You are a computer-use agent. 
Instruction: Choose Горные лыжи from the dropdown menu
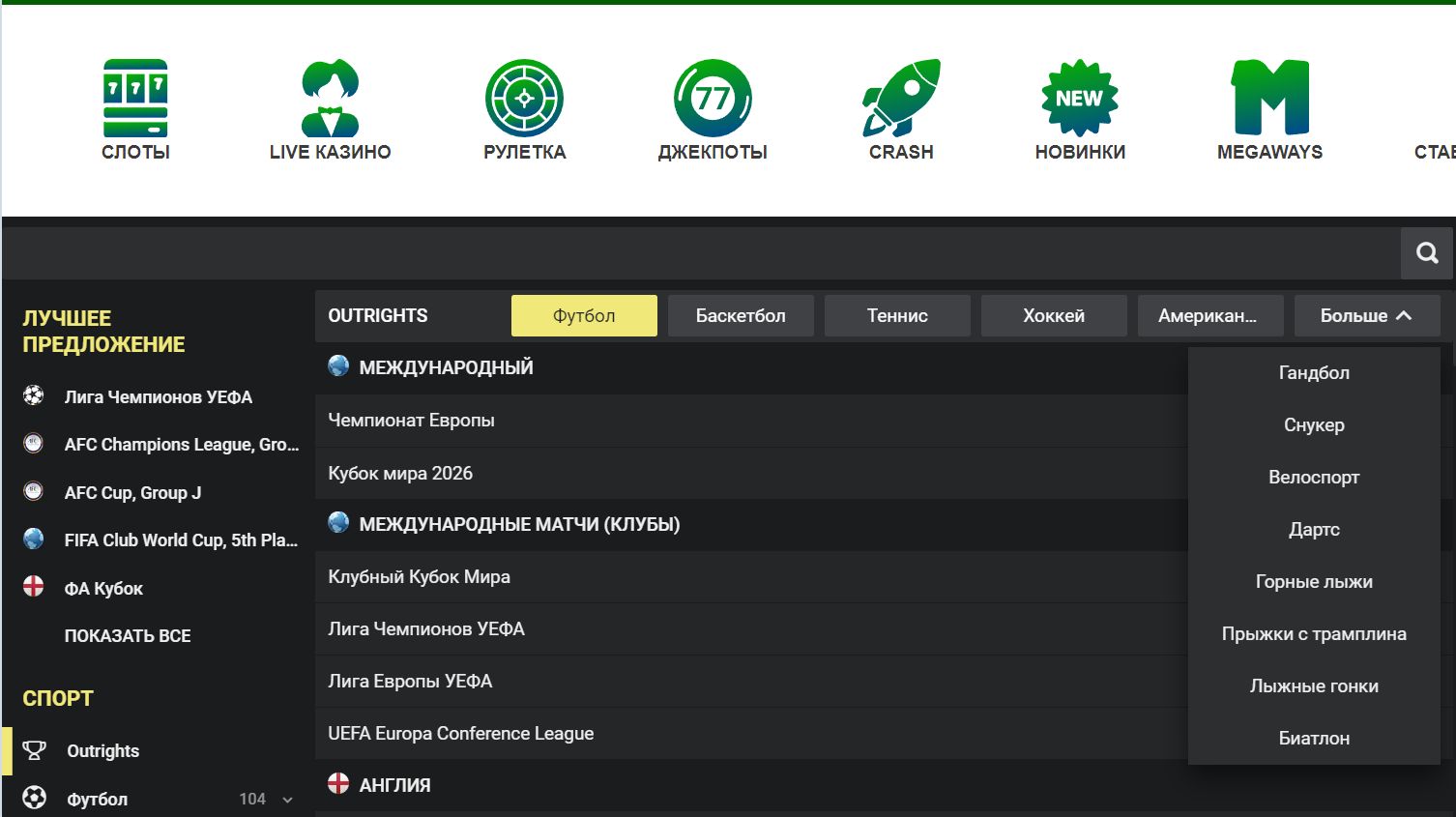coord(1314,582)
